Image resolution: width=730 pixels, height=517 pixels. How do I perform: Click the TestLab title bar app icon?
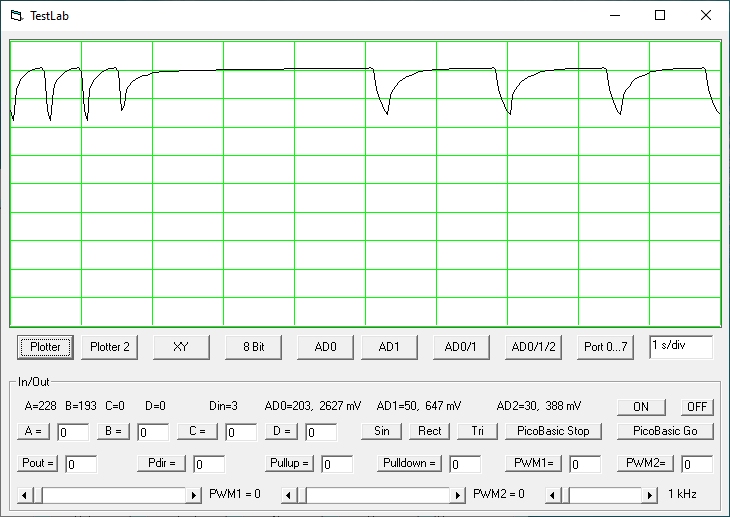(x=15, y=16)
